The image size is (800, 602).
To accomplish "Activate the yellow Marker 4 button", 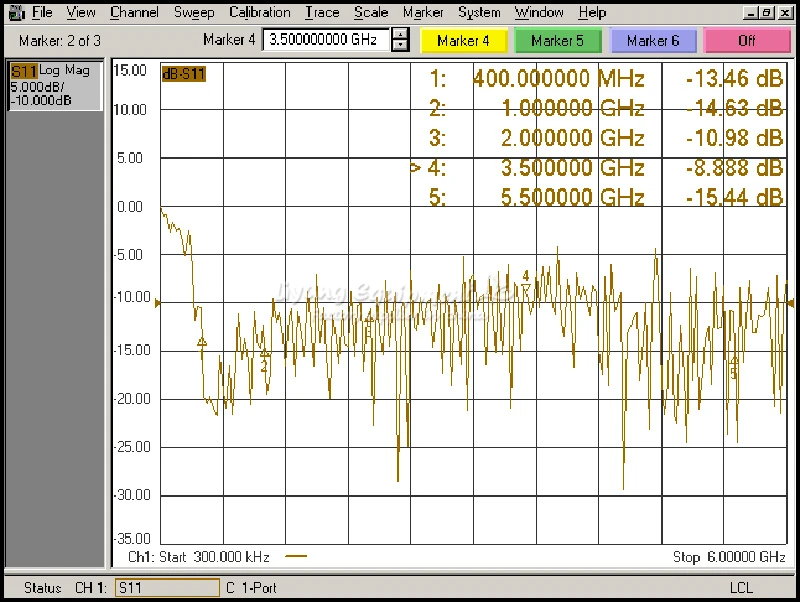I will click(x=464, y=41).
